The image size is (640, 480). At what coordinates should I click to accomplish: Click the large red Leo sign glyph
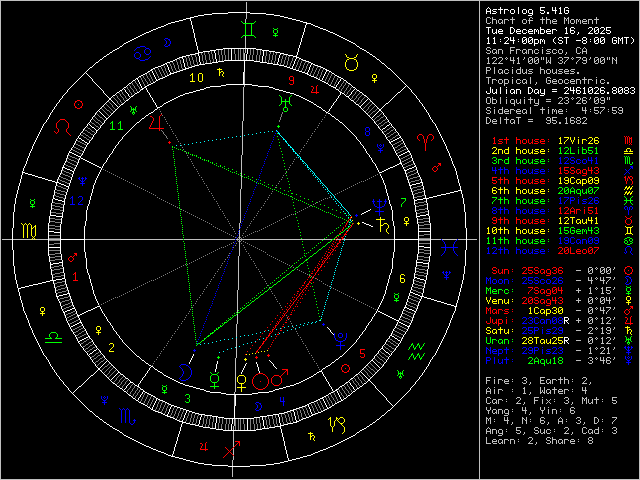(62, 127)
